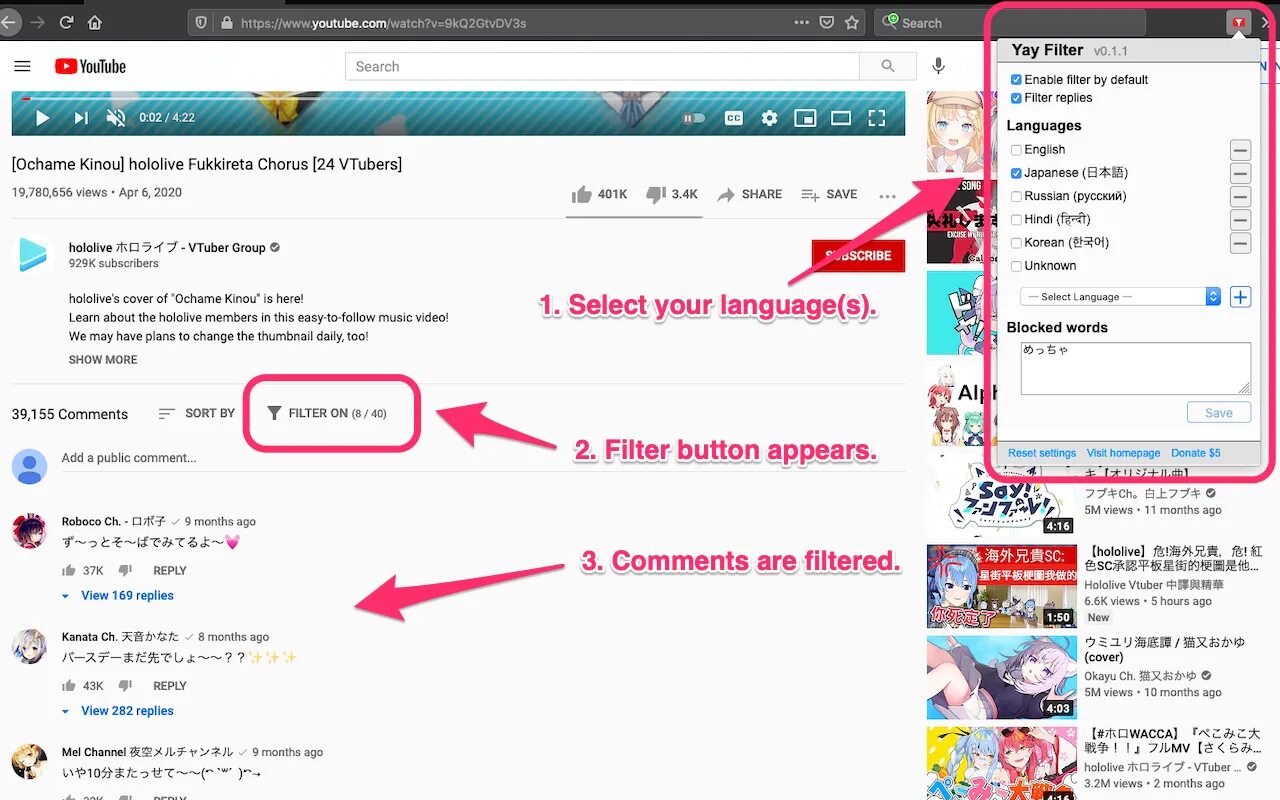Remove English language with minus button
This screenshot has height=800, width=1280.
tap(1240, 151)
